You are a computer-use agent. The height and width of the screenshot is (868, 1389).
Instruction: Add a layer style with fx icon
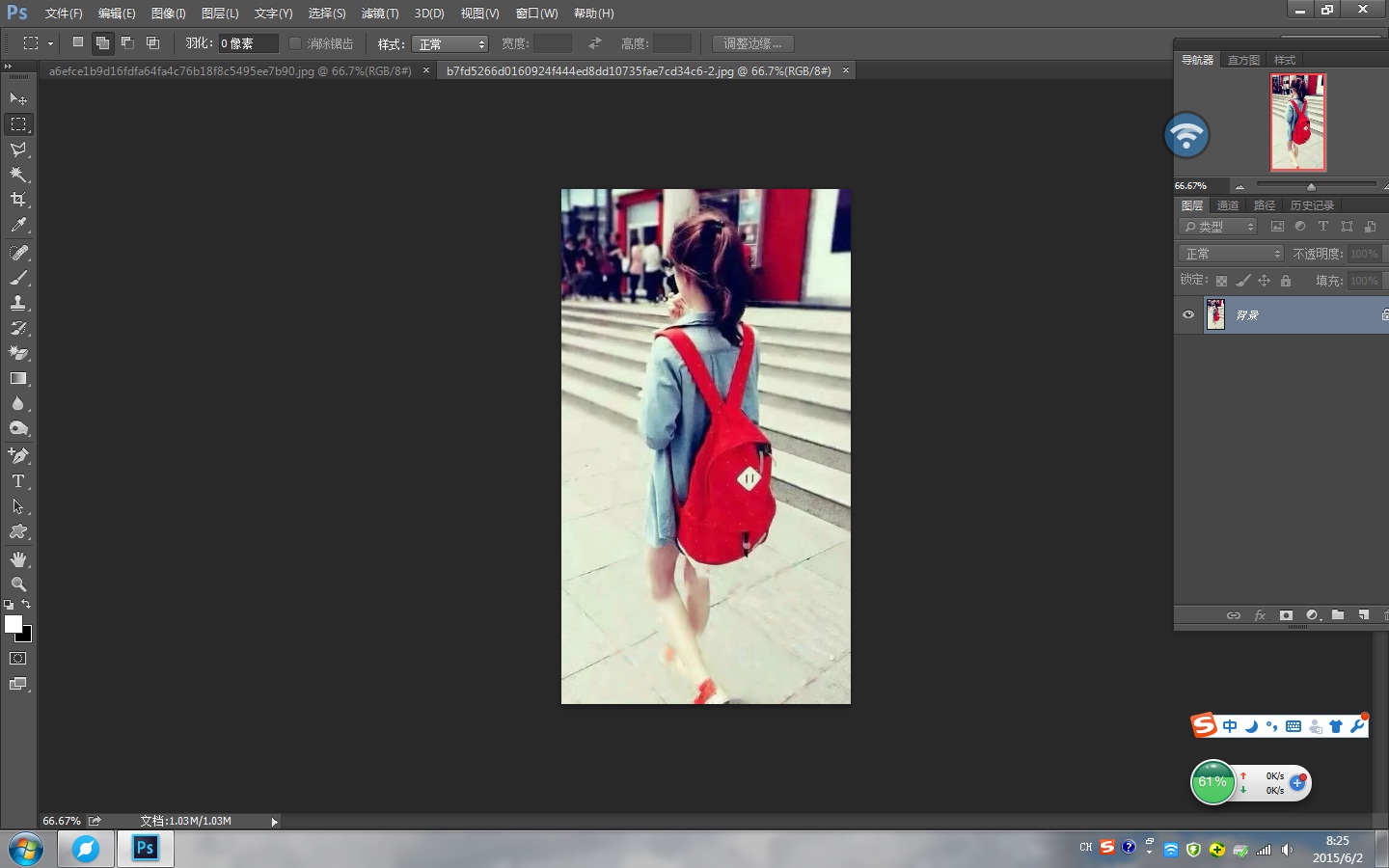tap(1260, 615)
